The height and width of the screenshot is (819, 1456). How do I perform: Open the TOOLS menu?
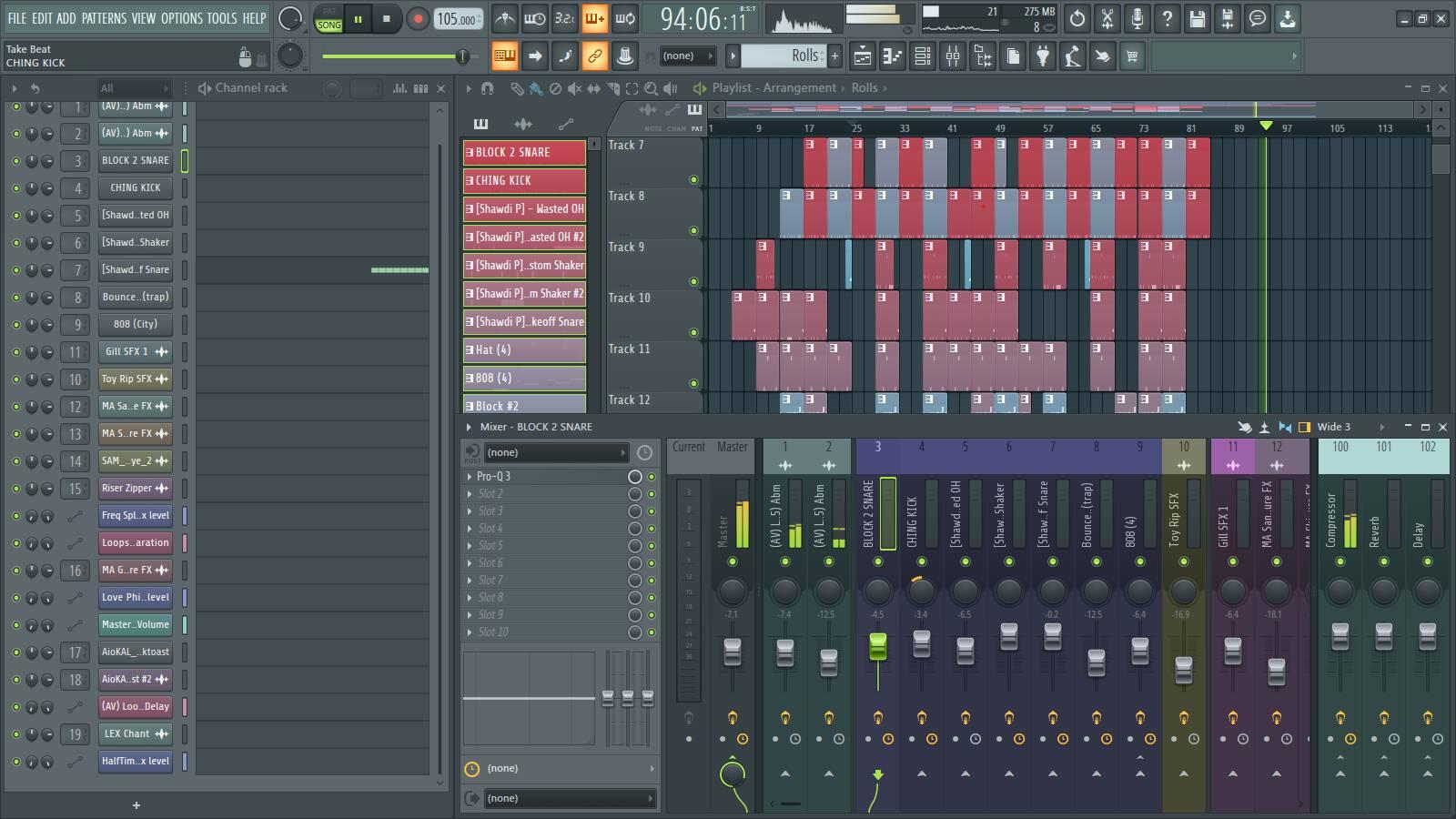tap(221, 18)
